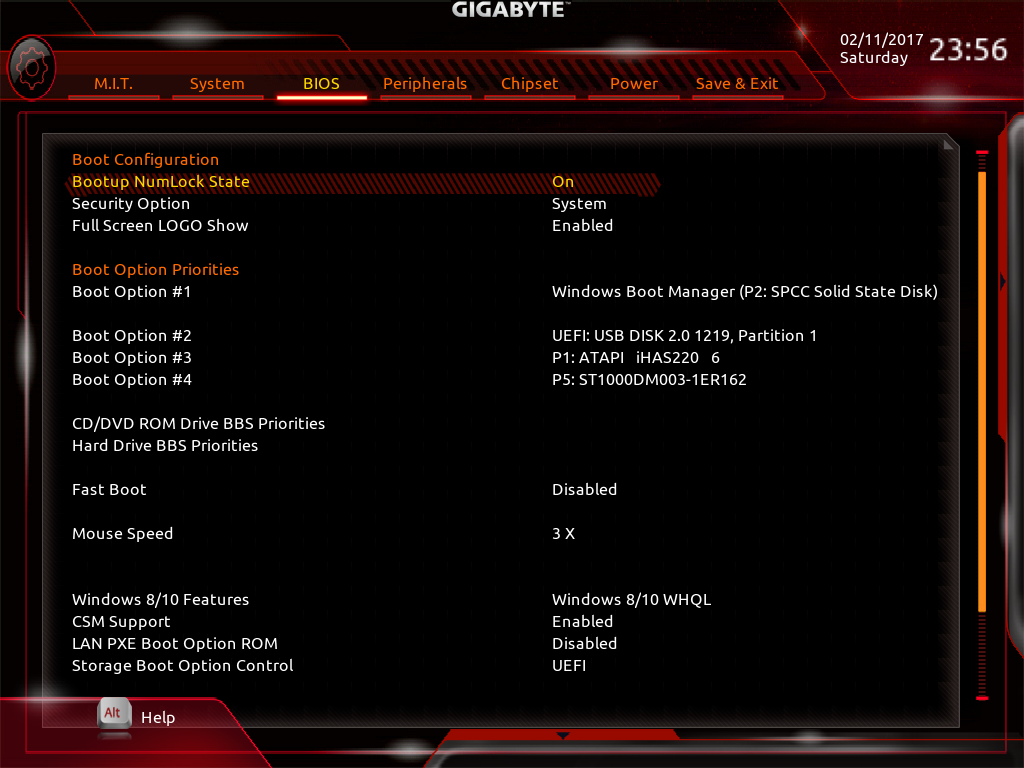Click the orange vertical scrollbar

pos(982,391)
